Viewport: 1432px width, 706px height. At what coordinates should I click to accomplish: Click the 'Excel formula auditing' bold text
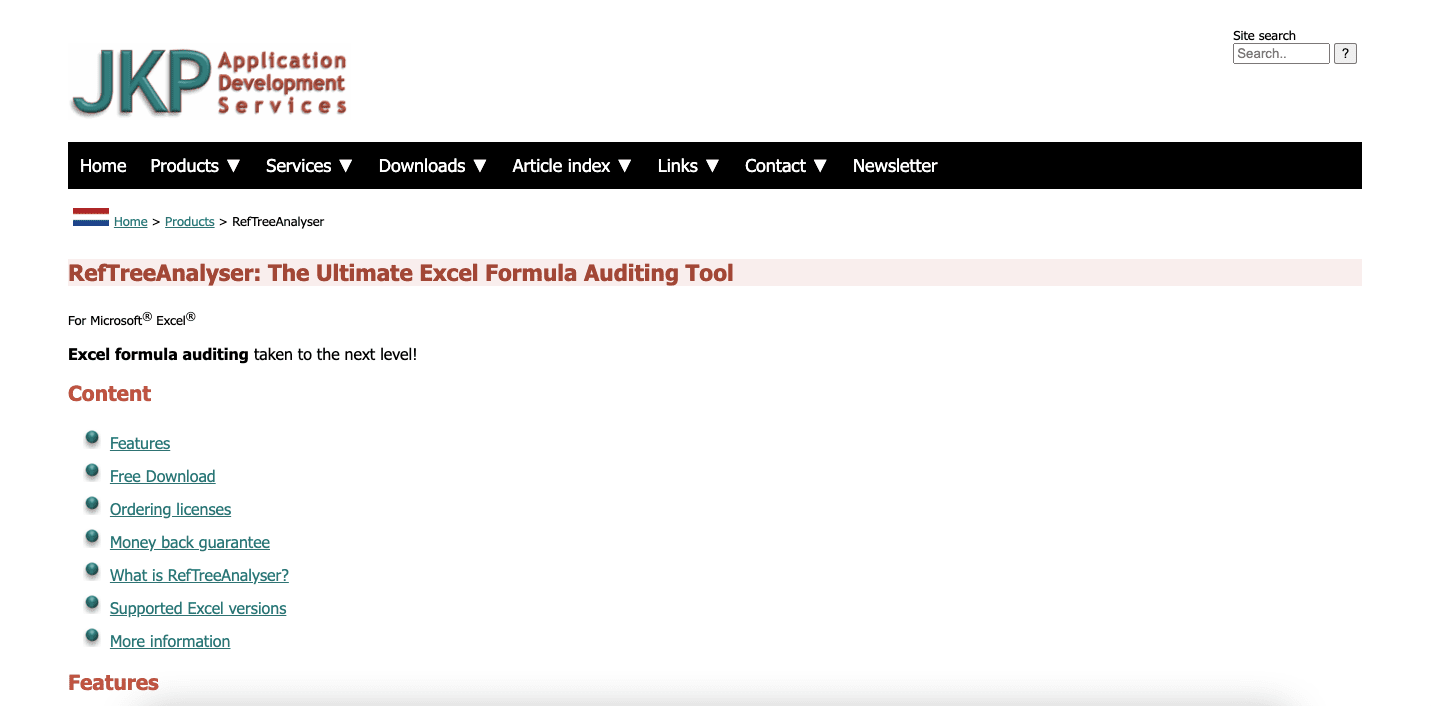pos(158,354)
